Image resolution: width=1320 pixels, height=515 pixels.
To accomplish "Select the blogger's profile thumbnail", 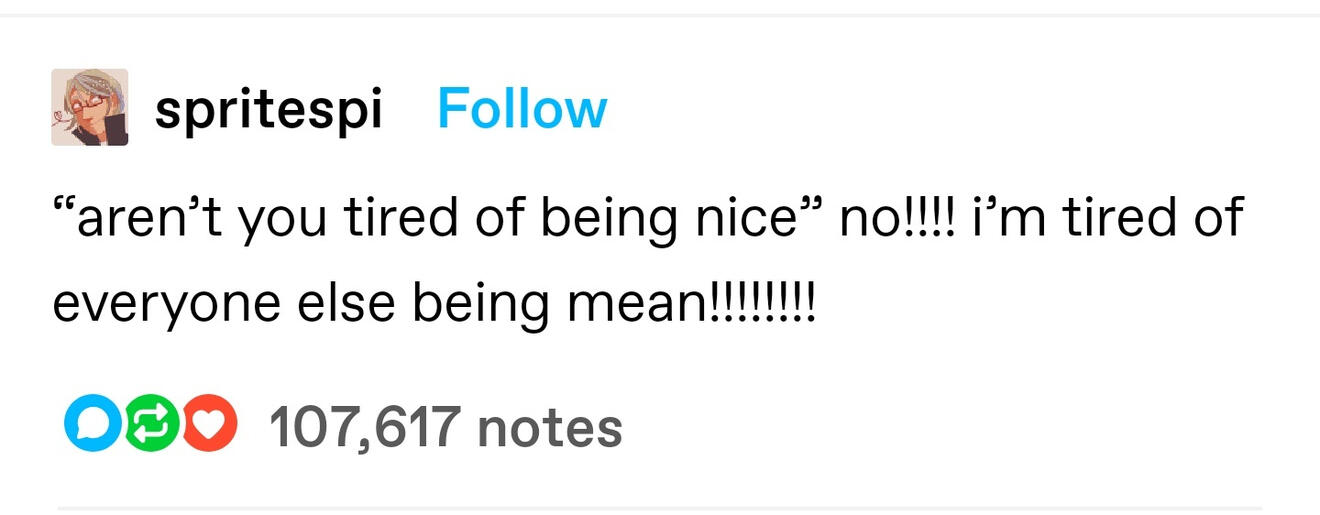I will [x=90, y=107].
